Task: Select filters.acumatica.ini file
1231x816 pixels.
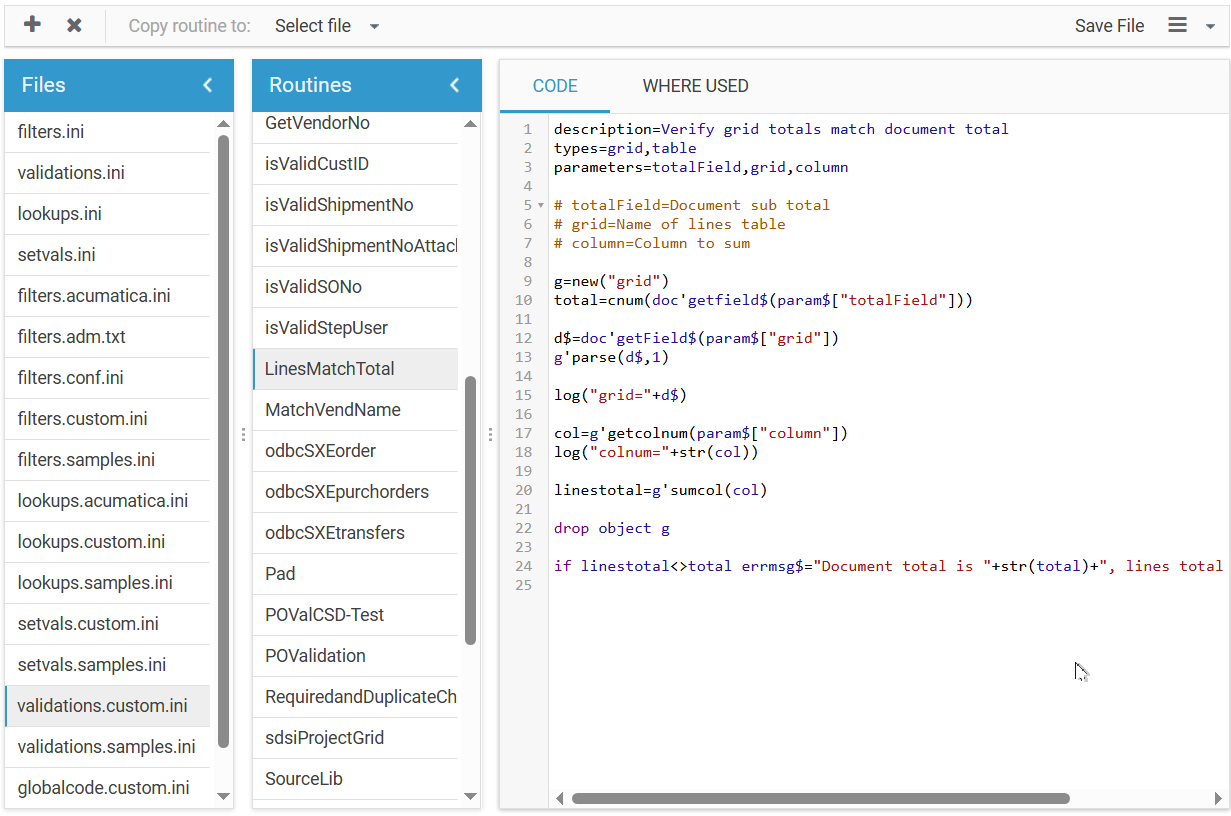Action: point(107,296)
